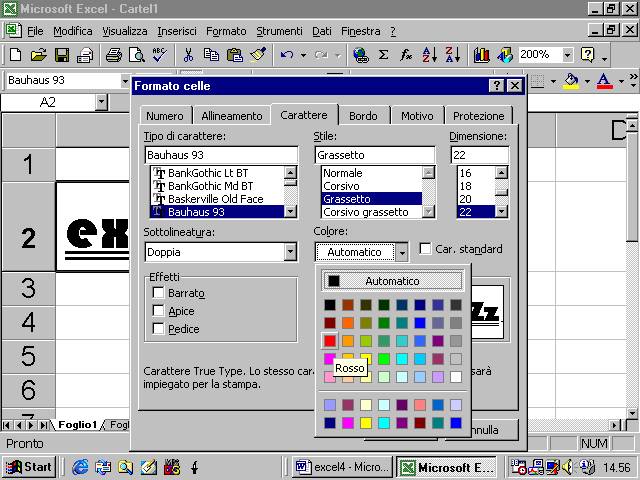Click the Dimensione size input field
The width and height of the screenshot is (640, 480).
[480, 155]
